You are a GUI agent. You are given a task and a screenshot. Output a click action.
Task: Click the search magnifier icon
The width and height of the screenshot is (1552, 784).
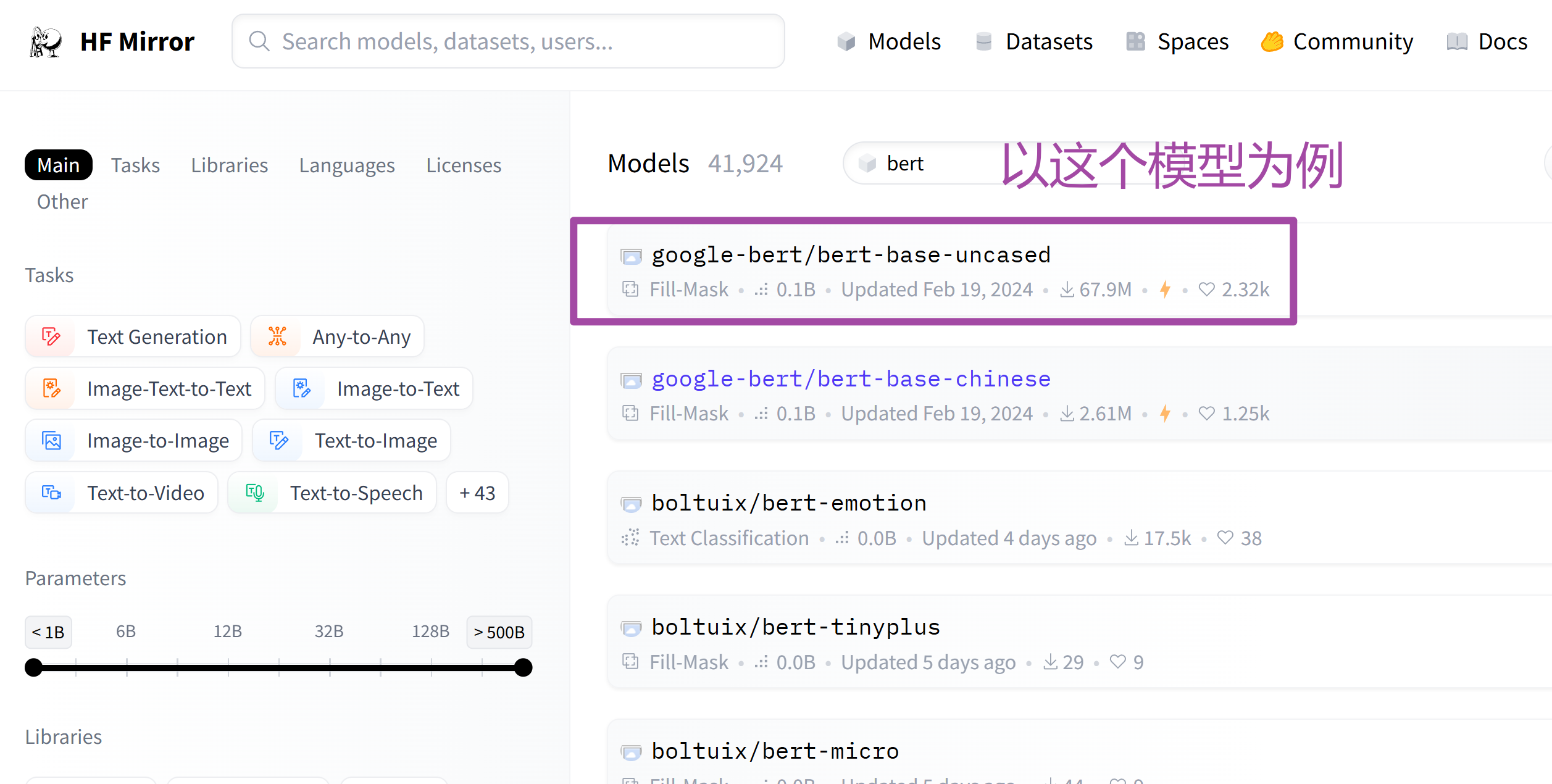(259, 42)
